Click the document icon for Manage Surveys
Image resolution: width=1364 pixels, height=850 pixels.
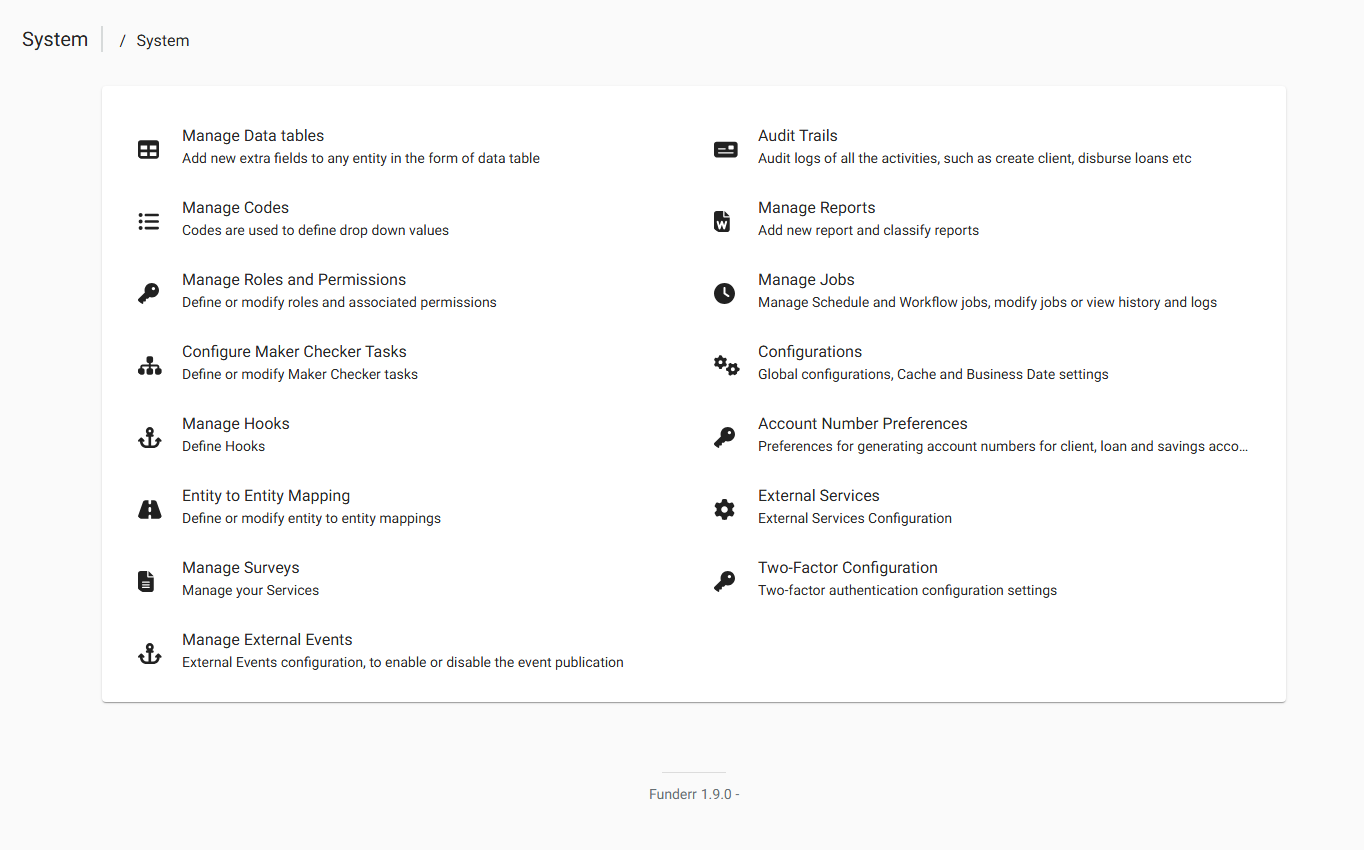tap(148, 580)
